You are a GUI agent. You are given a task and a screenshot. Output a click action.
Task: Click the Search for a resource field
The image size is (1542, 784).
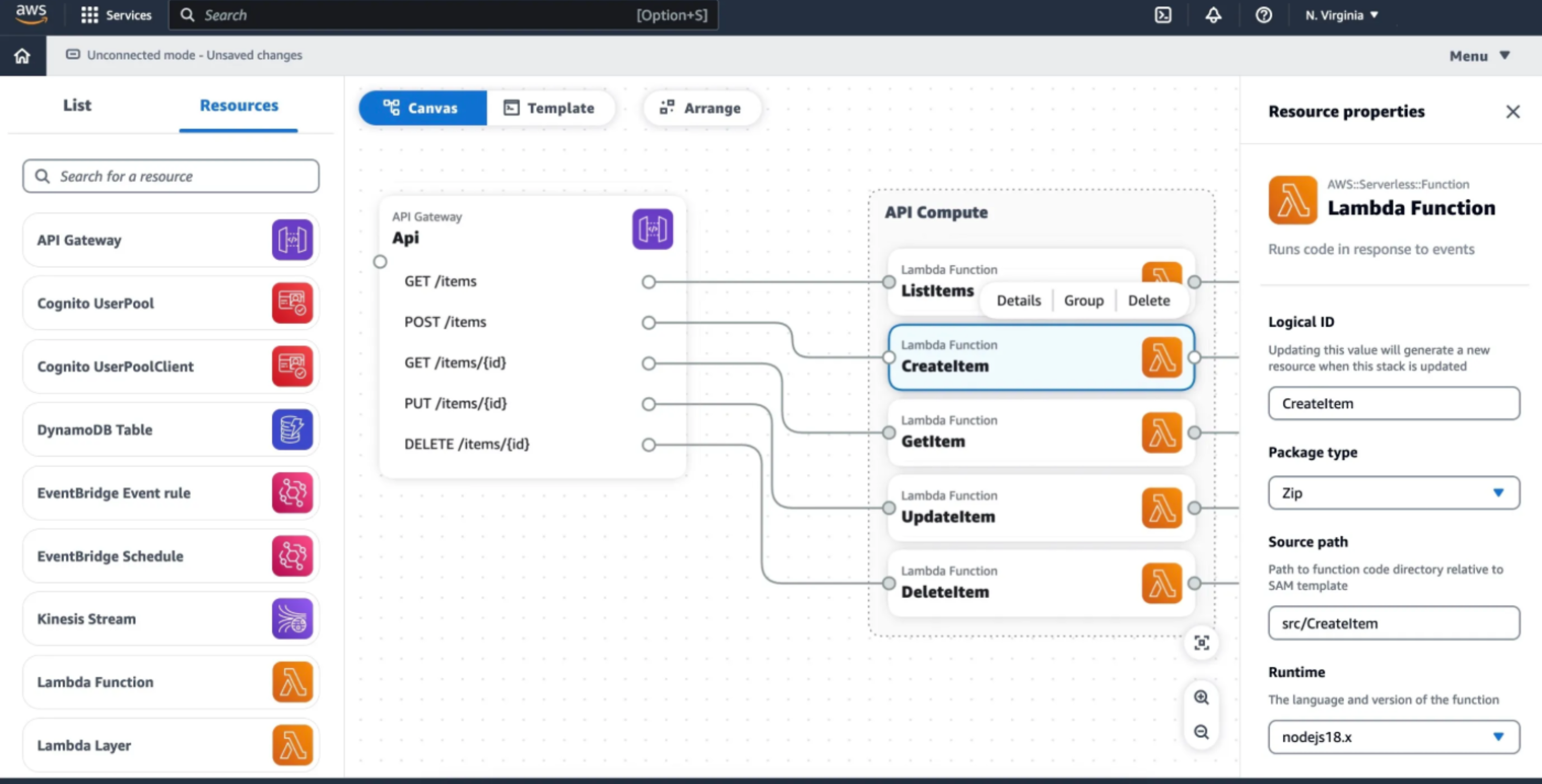[x=170, y=176]
